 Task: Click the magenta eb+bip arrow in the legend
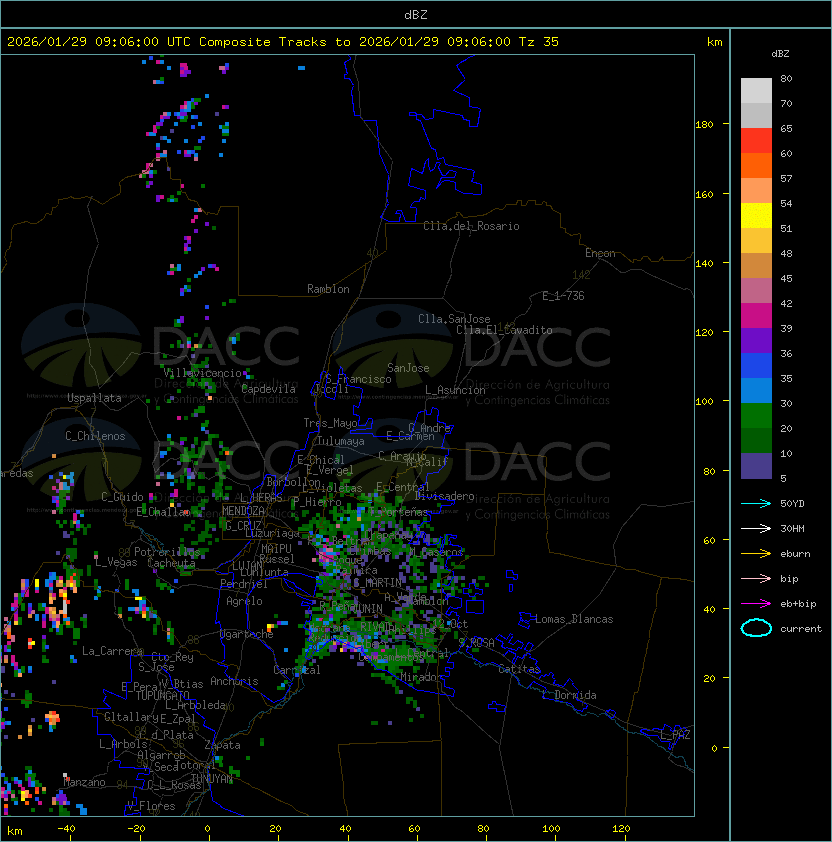(x=756, y=604)
